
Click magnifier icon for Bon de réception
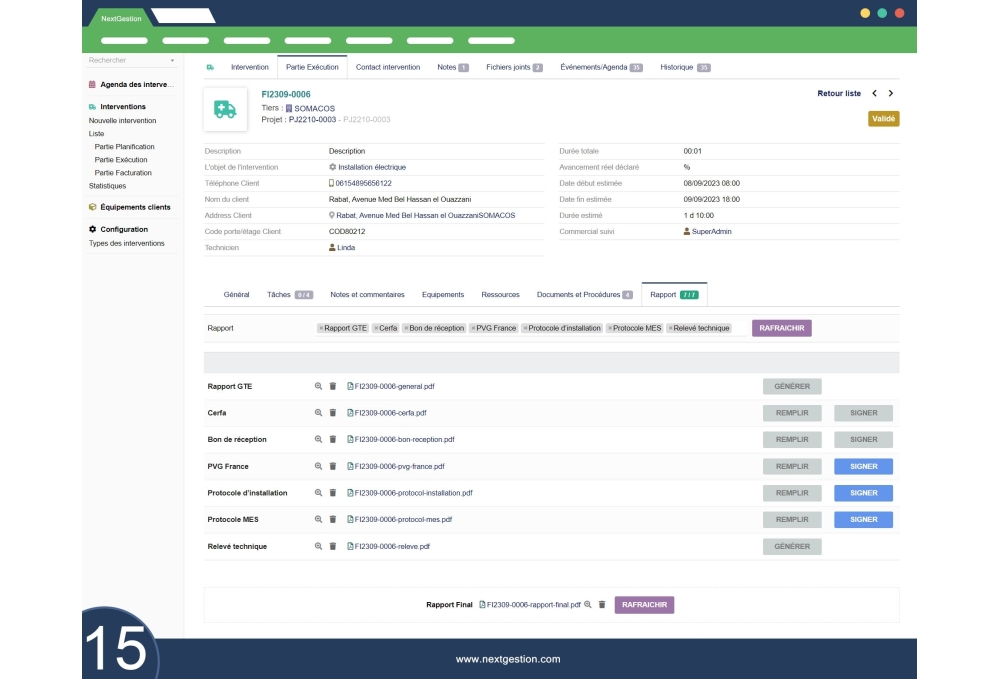[x=319, y=440]
